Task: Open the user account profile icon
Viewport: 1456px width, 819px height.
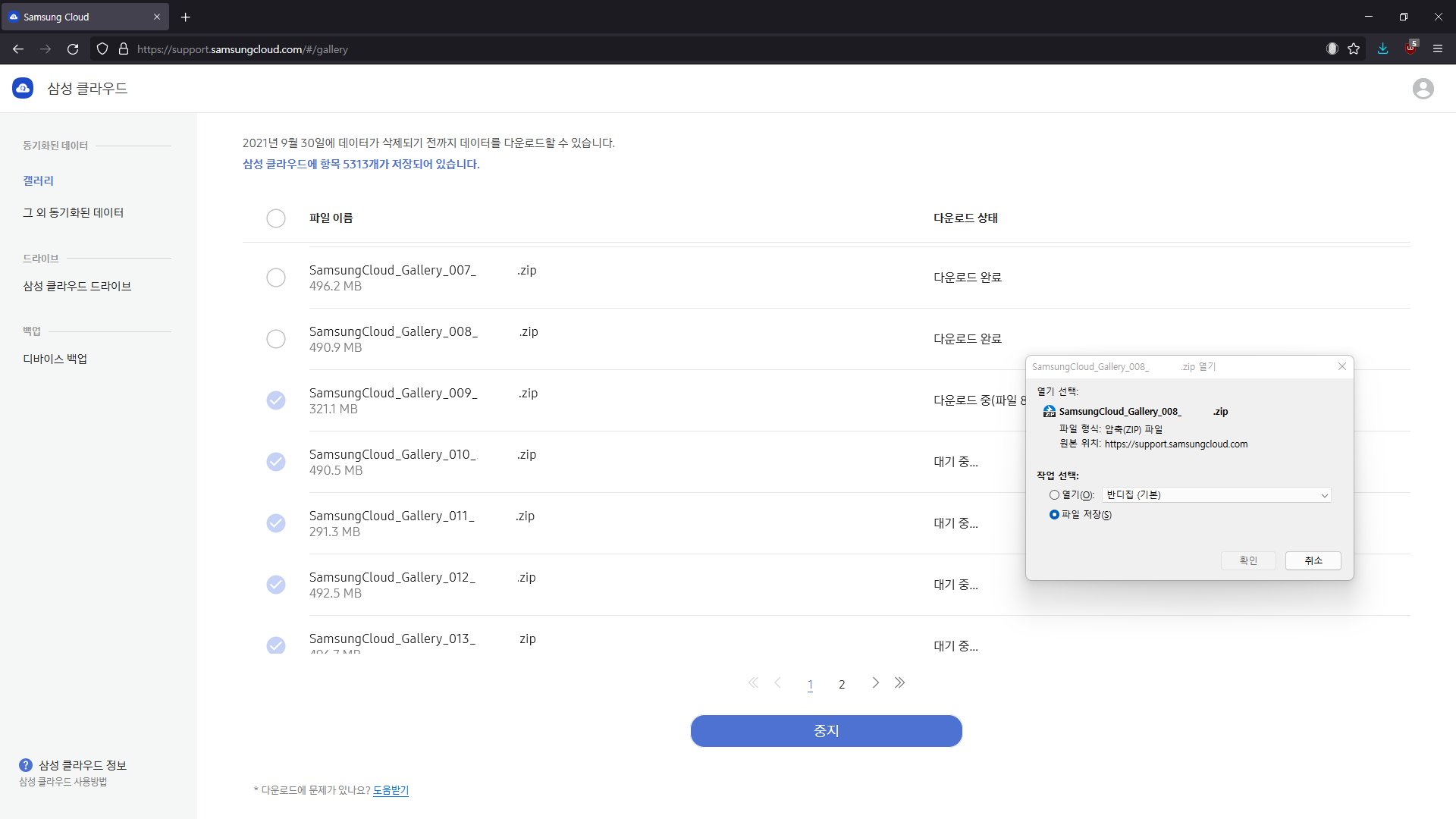Action: 1423,89
